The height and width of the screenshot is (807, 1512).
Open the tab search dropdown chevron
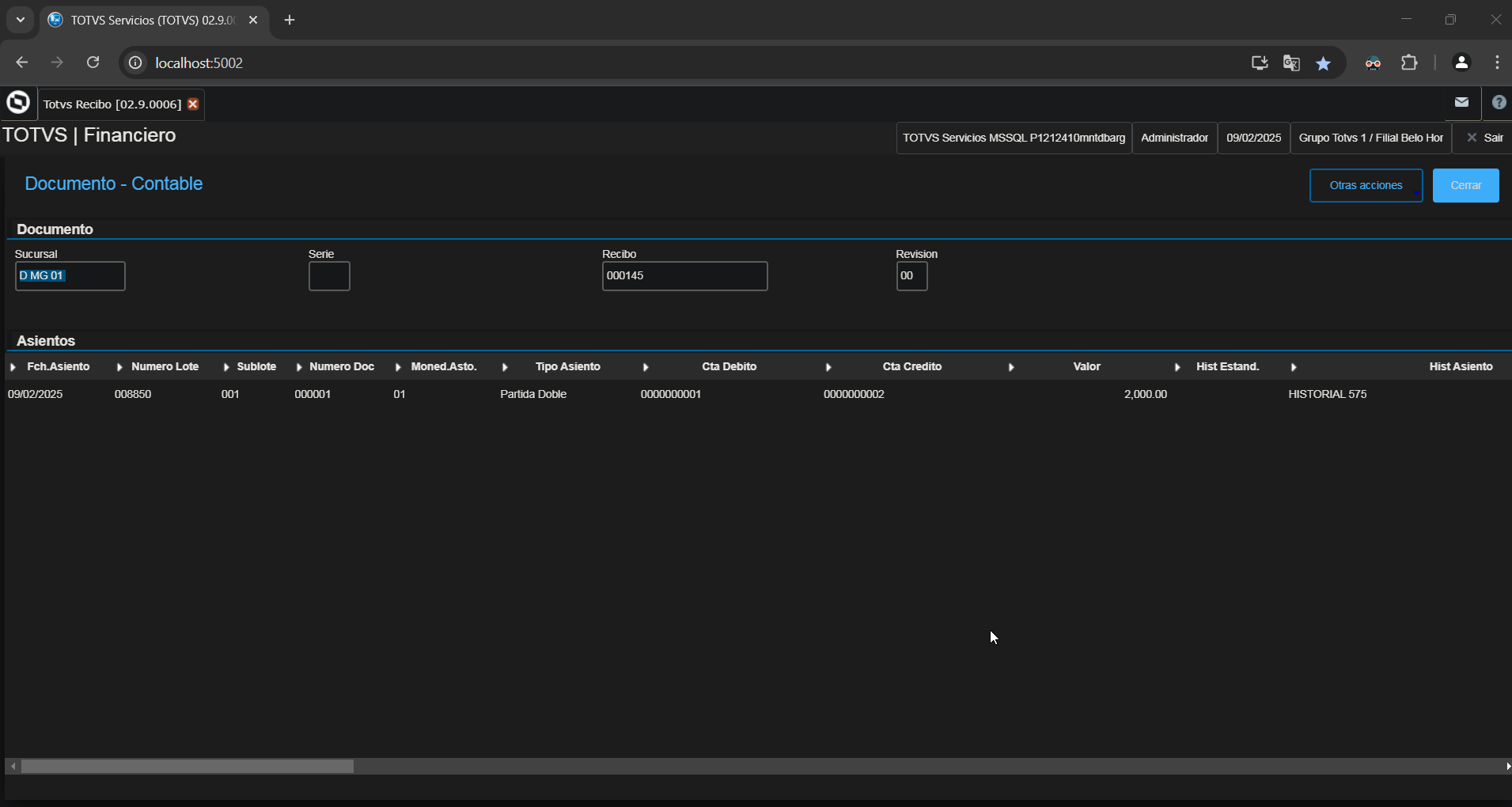point(21,21)
